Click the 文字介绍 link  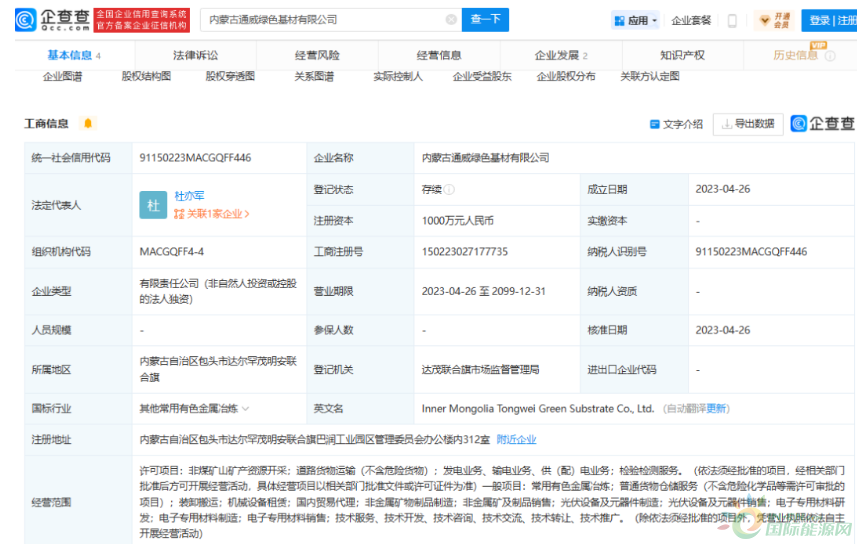(x=676, y=124)
